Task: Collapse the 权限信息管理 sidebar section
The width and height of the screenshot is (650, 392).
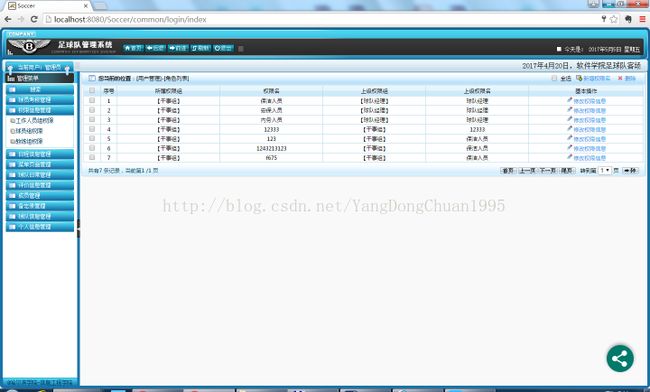Action: (x=40, y=110)
